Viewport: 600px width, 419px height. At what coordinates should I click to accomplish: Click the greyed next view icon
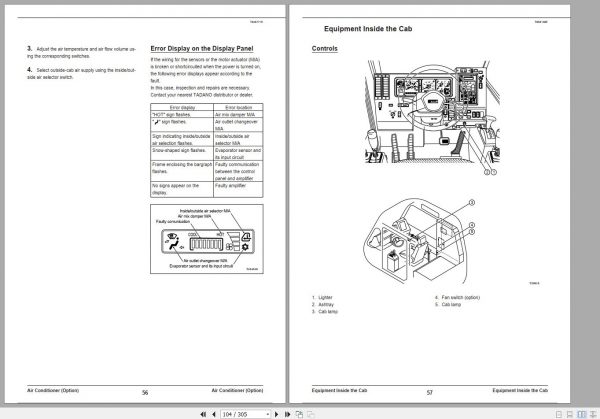pos(311,414)
